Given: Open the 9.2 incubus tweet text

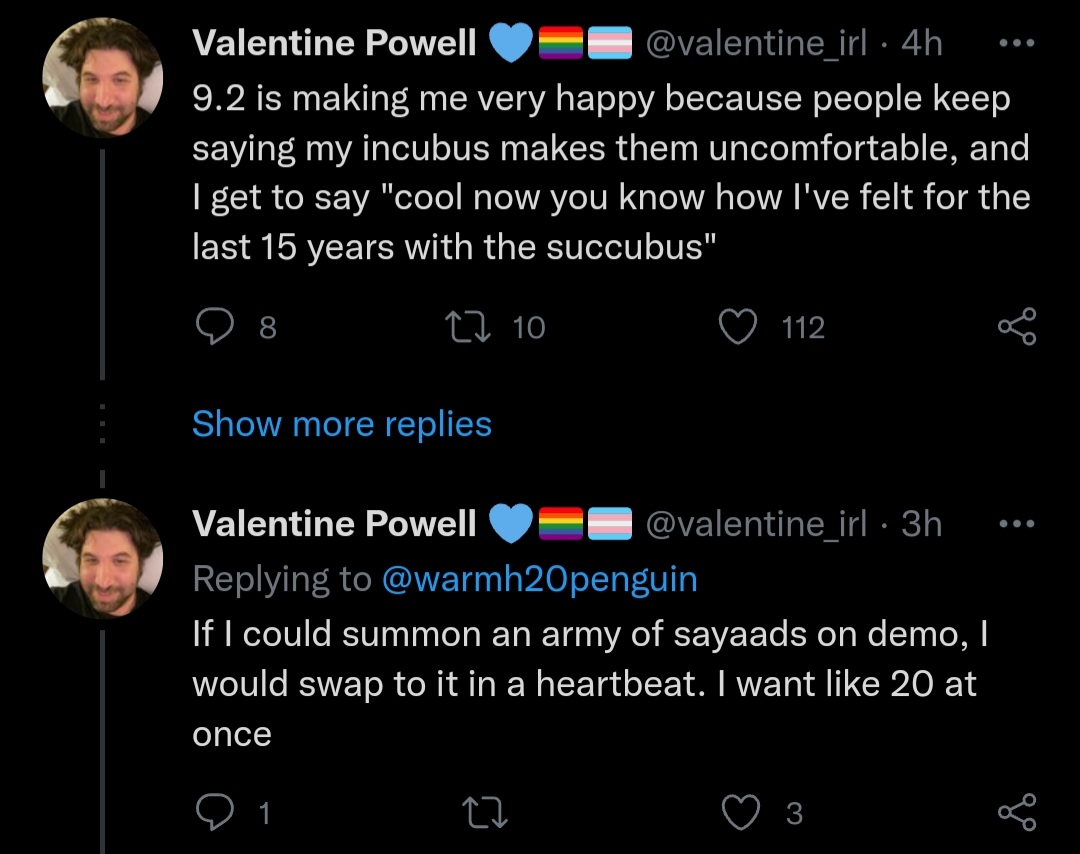Looking at the screenshot, I should click(x=611, y=172).
